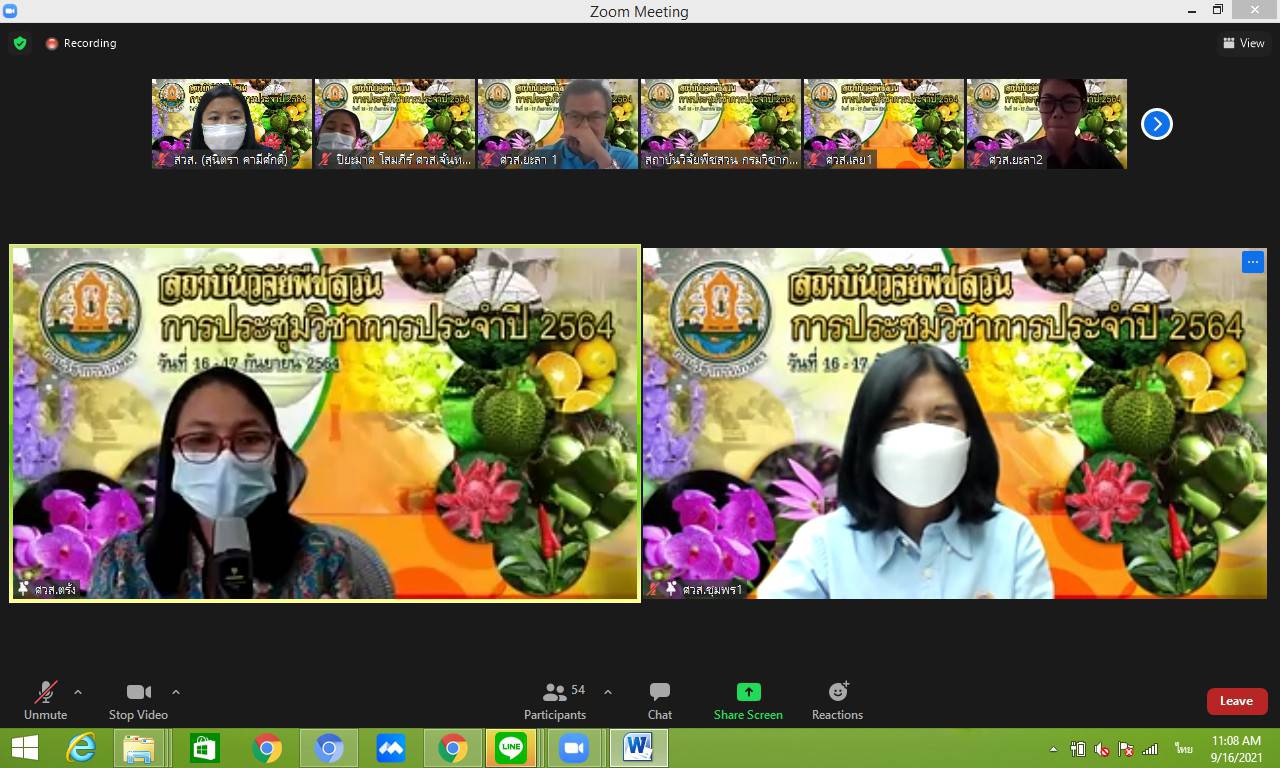Show hidden system tray icons
The height and width of the screenshot is (768, 1280).
[x=1053, y=749]
